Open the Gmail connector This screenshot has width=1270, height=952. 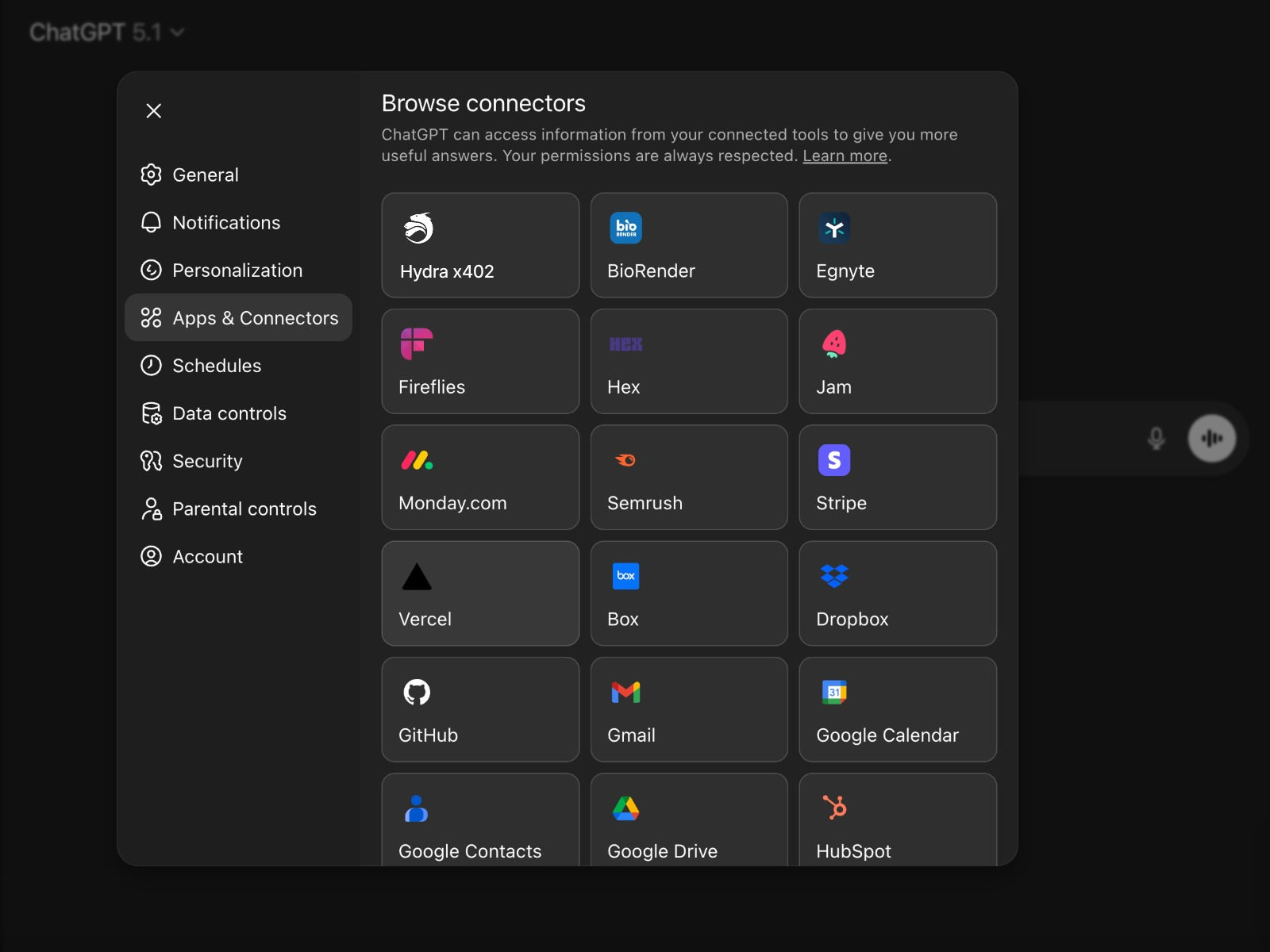(688, 709)
